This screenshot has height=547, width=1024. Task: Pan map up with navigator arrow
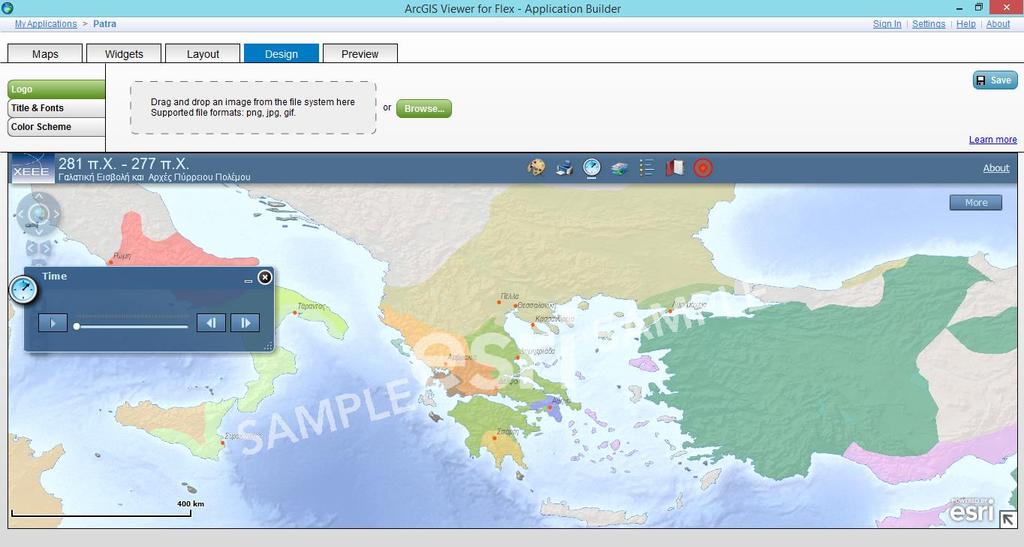click(x=39, y=196)
